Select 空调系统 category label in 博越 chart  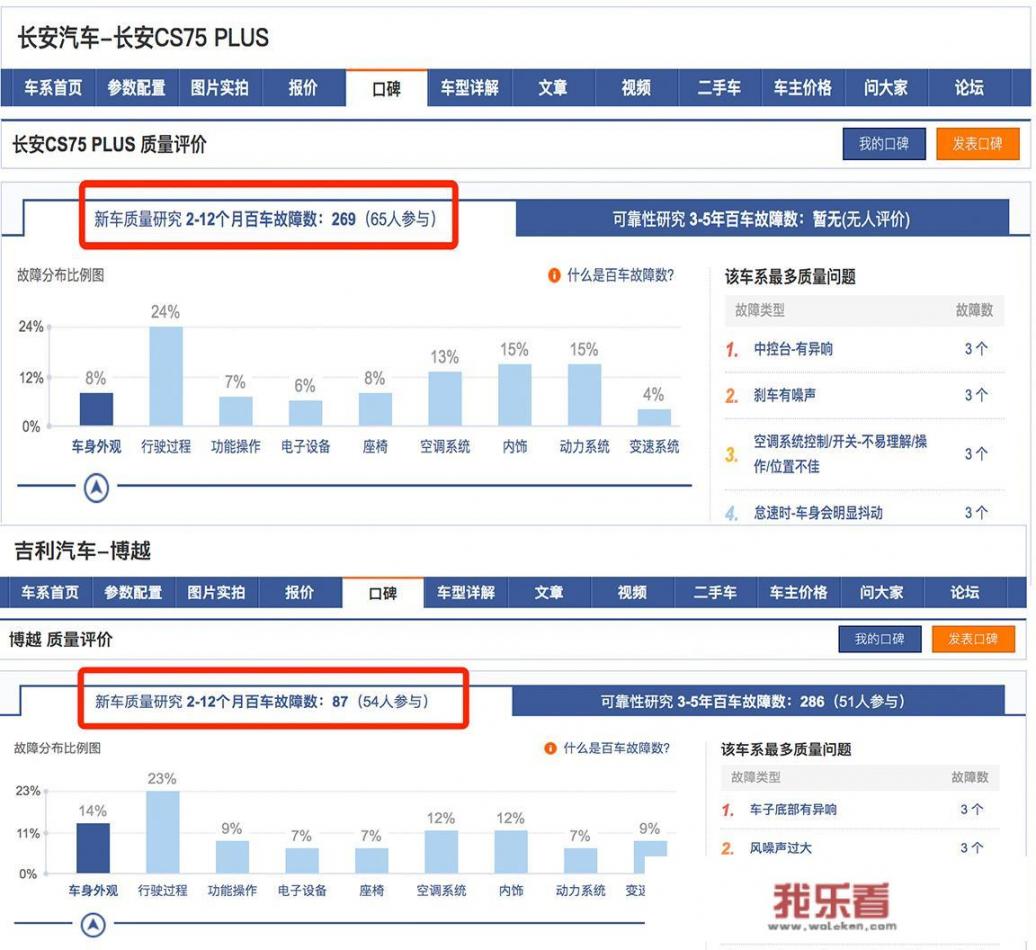click(x=441, y=891)
